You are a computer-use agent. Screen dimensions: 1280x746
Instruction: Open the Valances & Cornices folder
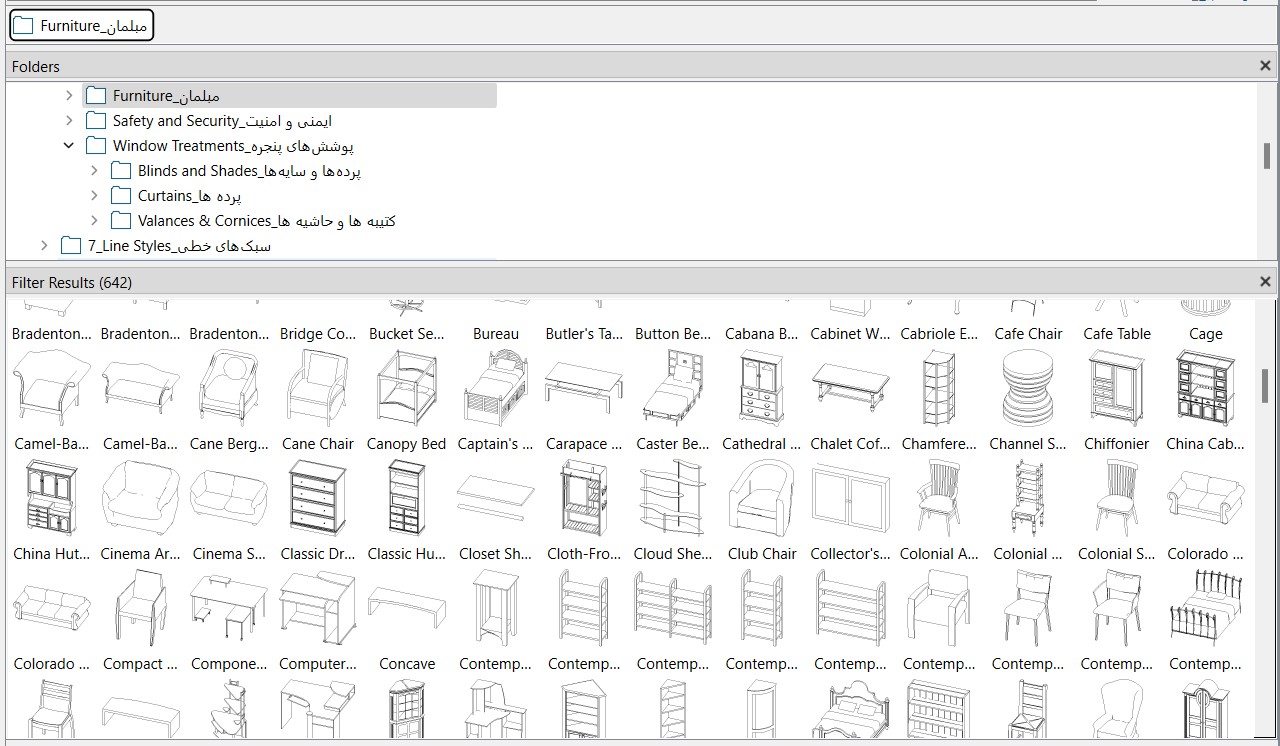(x=266, y=221)
